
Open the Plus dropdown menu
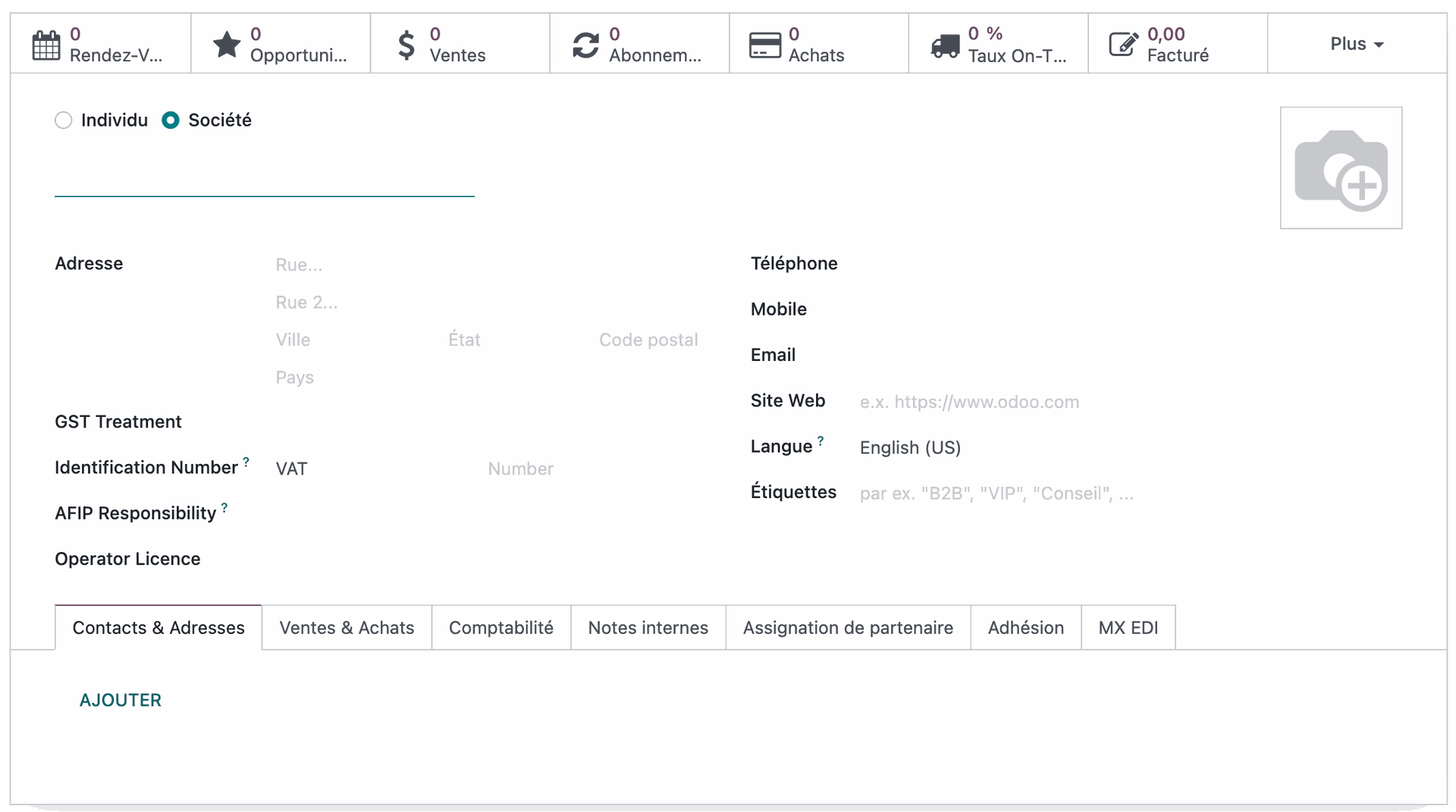tap(1356, 43)
